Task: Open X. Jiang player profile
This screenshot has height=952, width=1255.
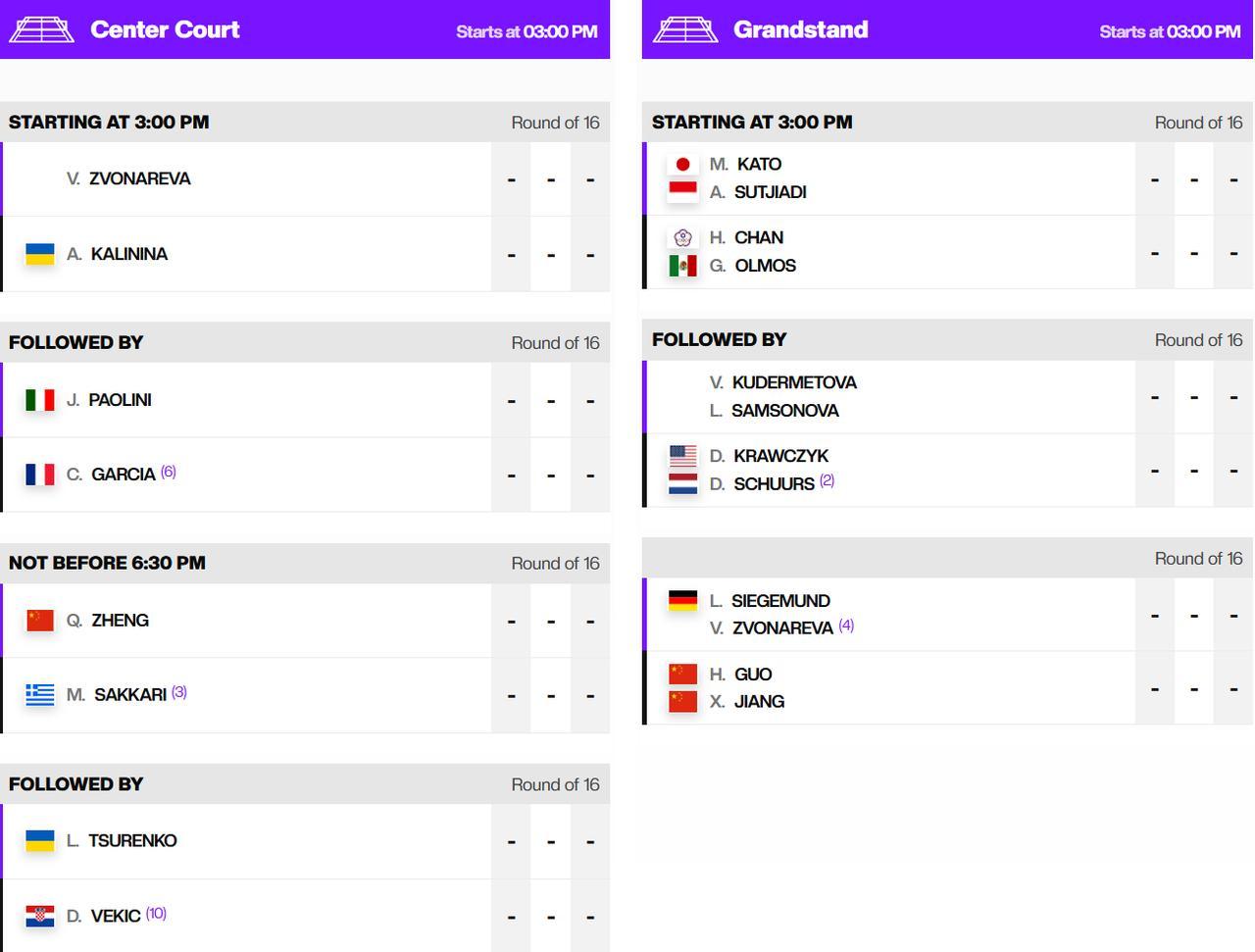Action: 747,702
